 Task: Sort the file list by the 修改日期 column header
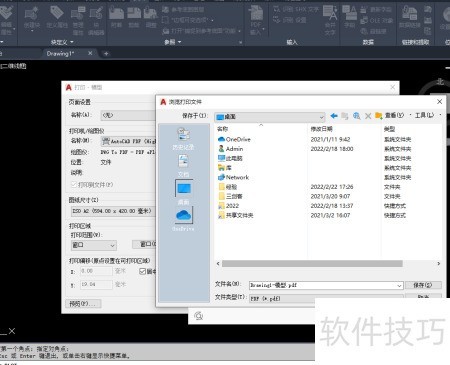point(345,129)
